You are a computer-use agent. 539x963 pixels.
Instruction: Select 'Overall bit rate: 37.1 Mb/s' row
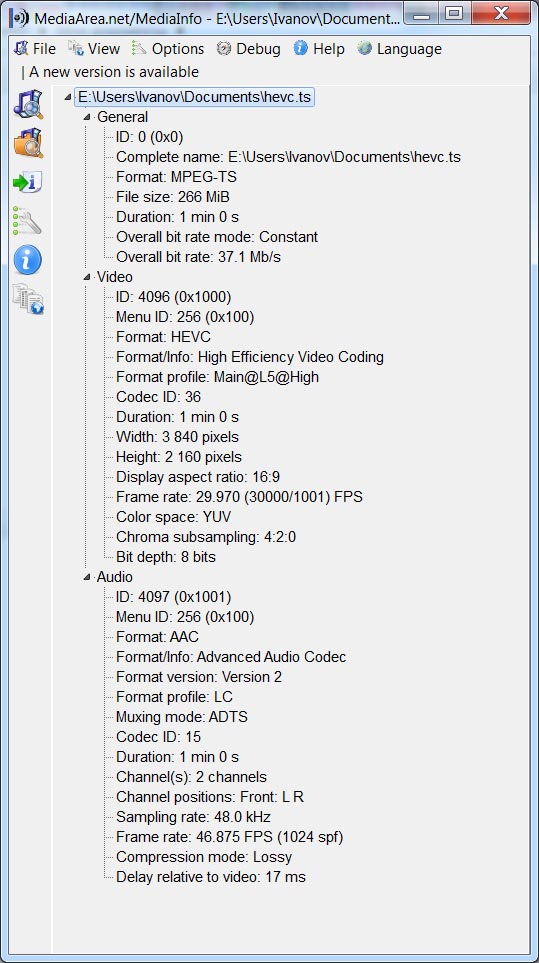(x=198, y=257)
